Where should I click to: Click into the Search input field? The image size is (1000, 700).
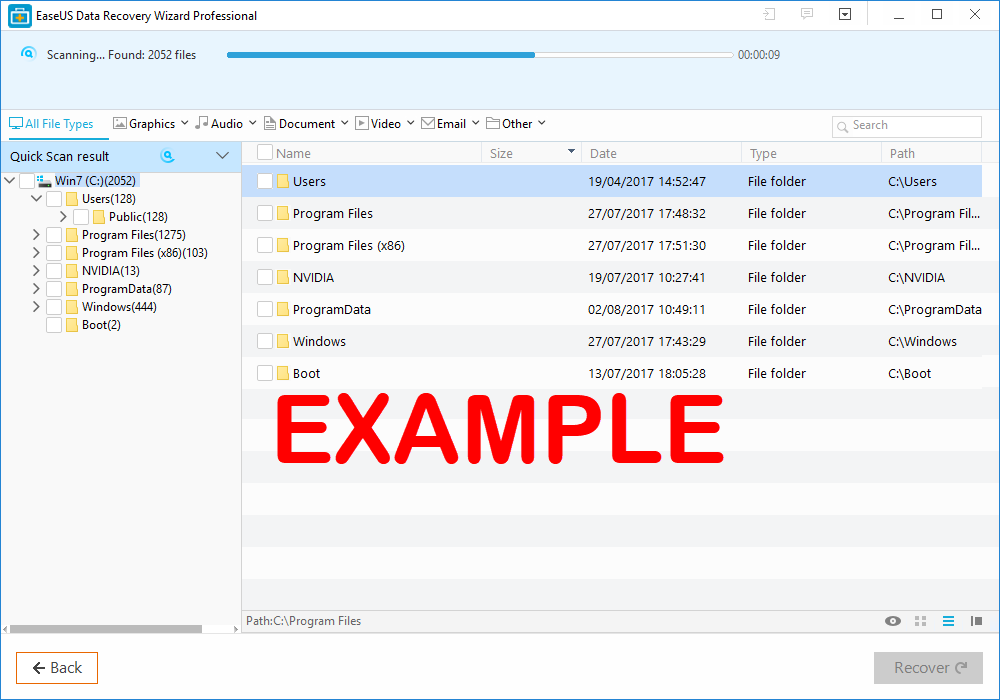pos(906,126)
